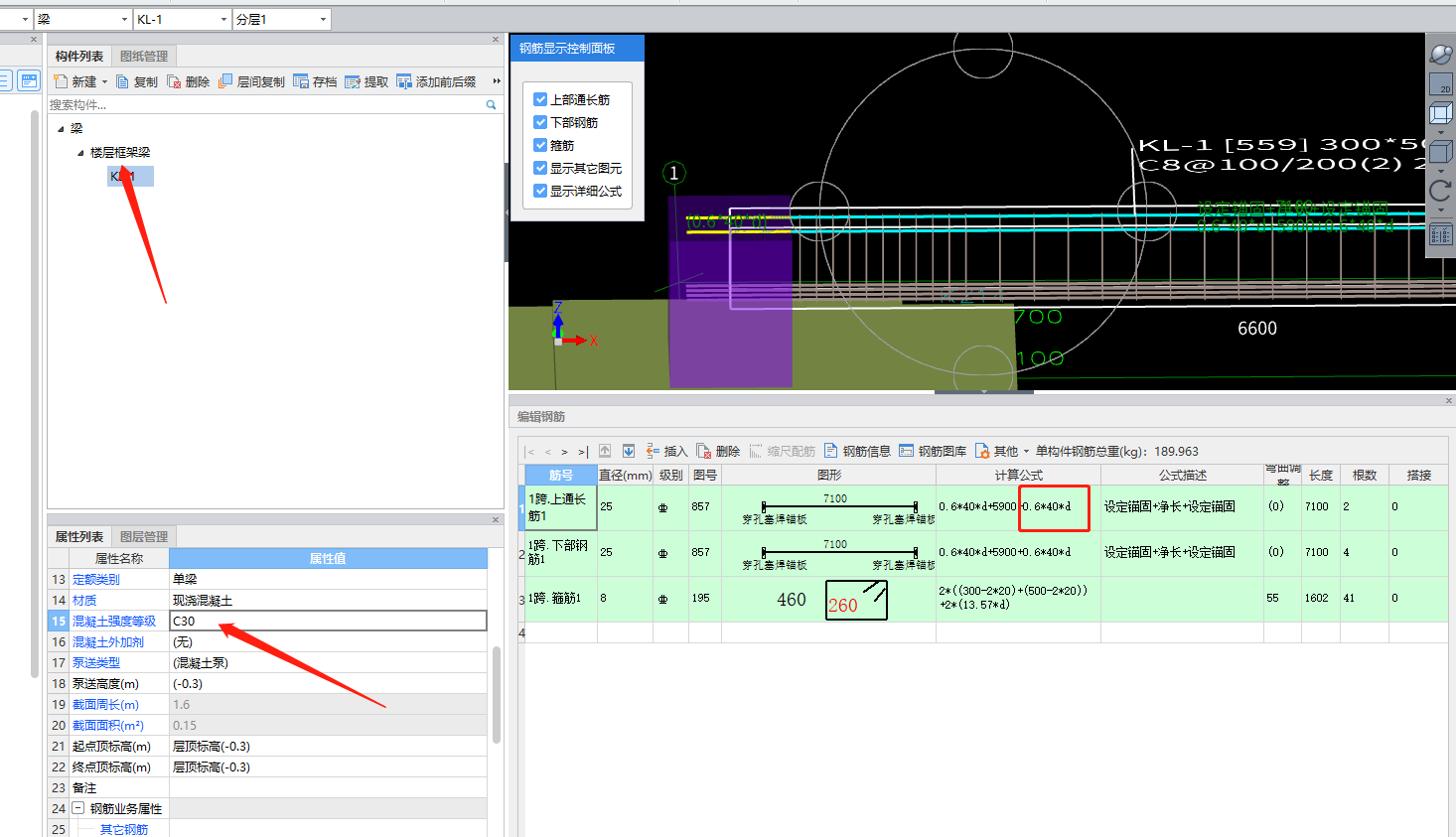Click the 起点顶标高 value 层顶标高(-0.3)

[328, 747]
